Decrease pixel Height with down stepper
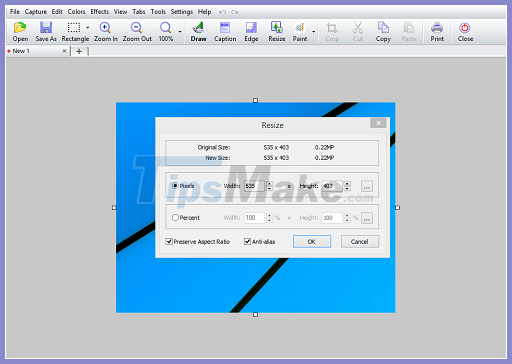This screenshot has height=364, width=512. pos(347,189)
